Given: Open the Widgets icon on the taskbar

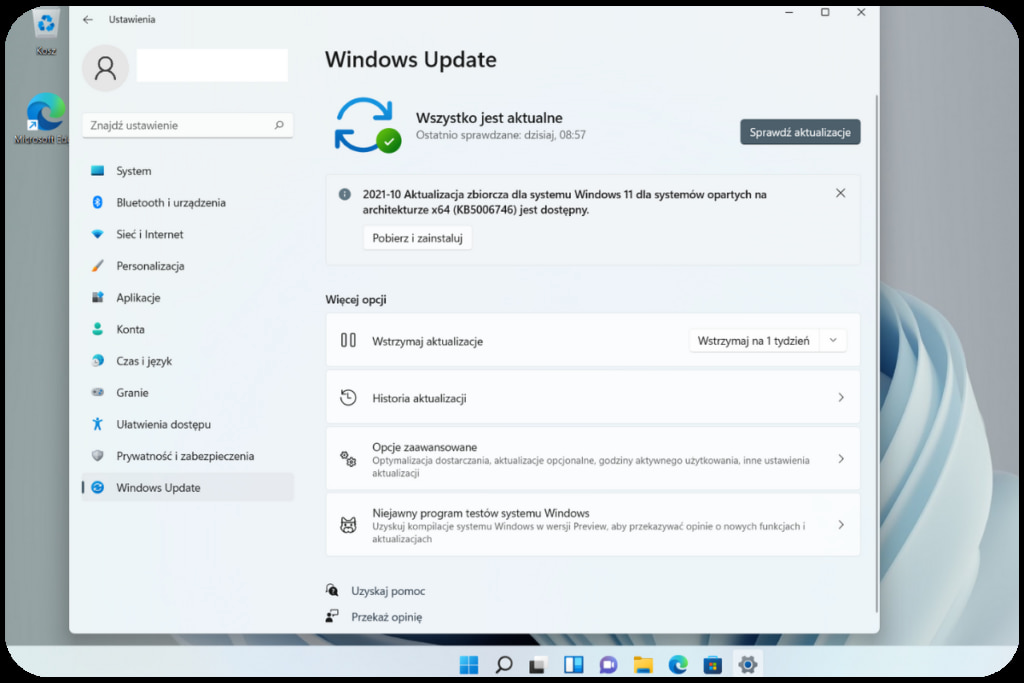Looking at the screenshot, I should click(x=573, y=665).
